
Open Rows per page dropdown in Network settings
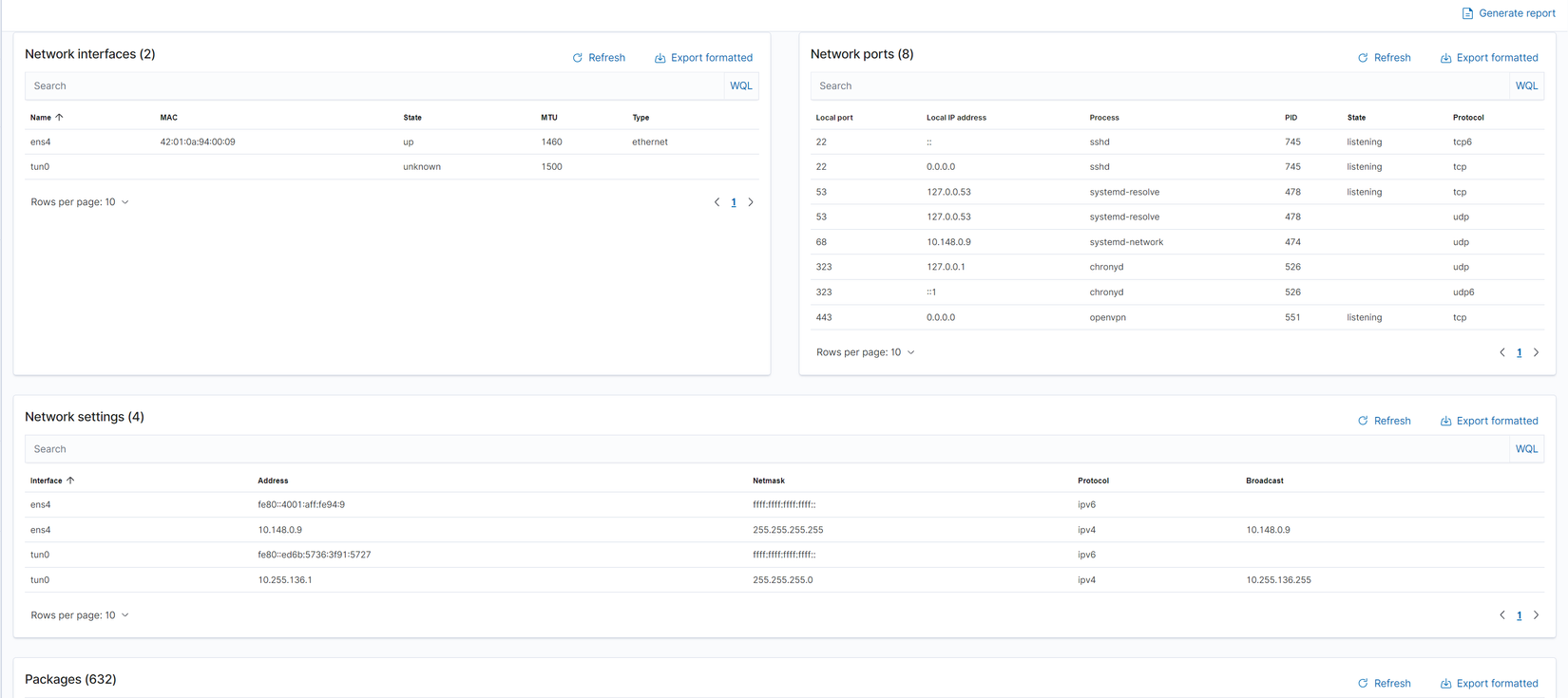point(80,615)
